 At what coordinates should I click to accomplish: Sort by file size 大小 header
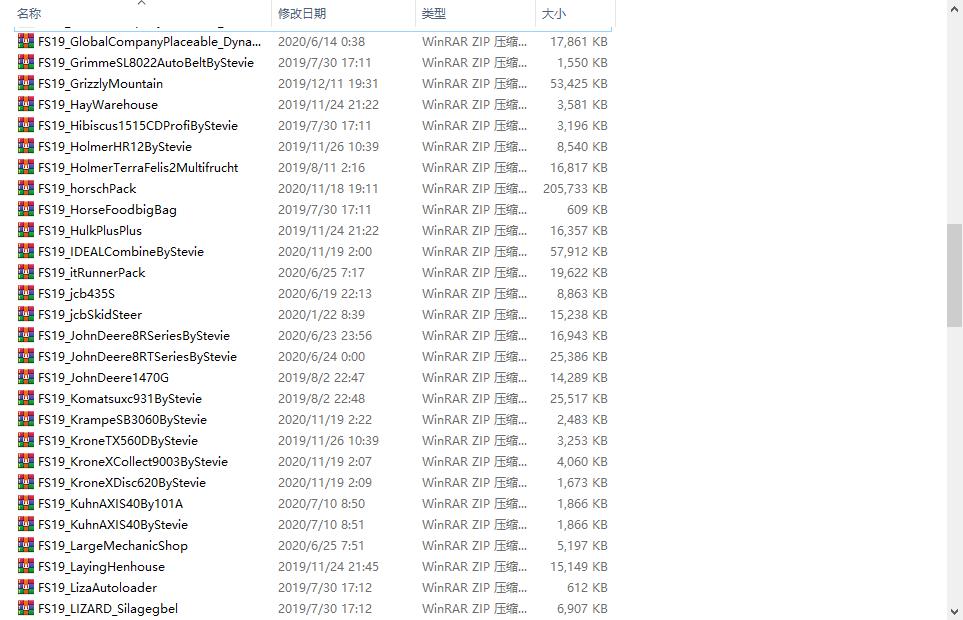[x=575, y=13]
